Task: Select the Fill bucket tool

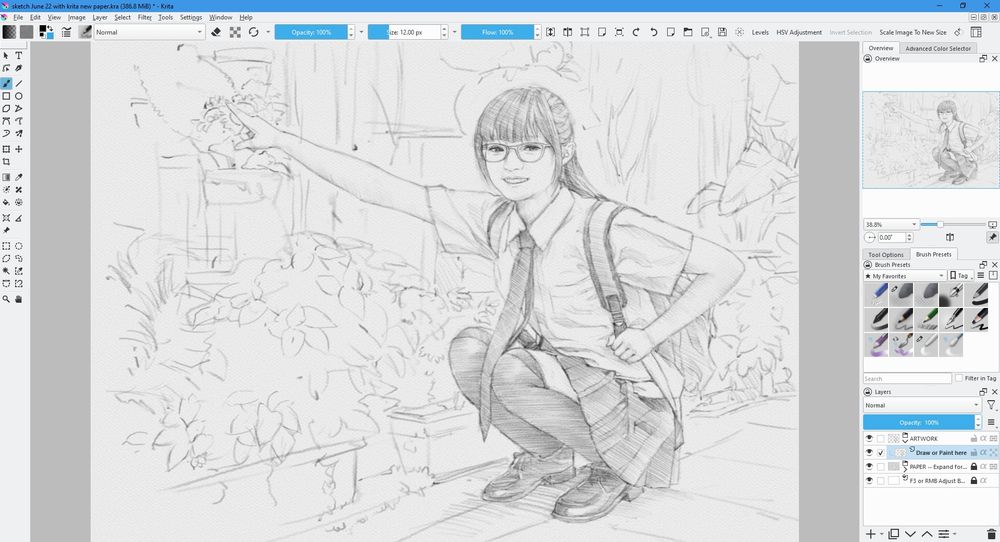Action: 6,202
